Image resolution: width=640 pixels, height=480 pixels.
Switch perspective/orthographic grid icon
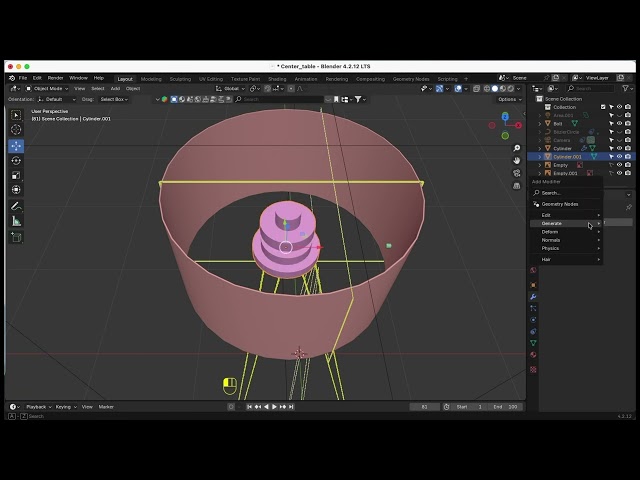(517, 186)
